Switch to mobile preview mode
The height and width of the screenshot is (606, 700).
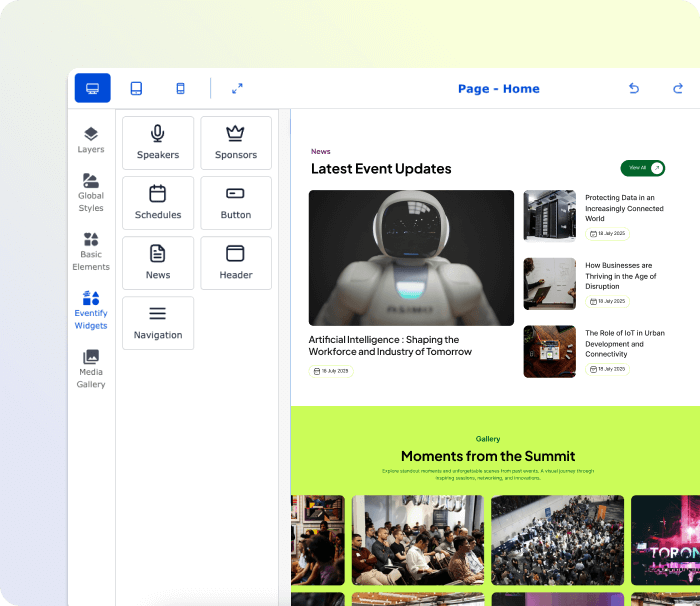click(x=180, y=88)
